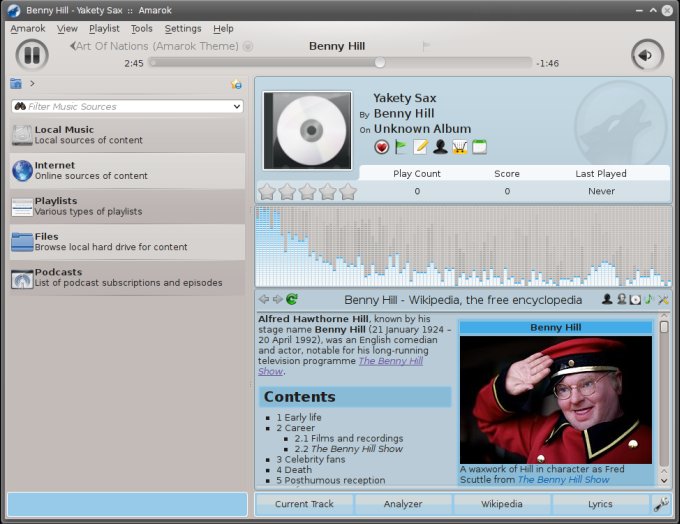Image resolution: width=680 pixels, height=524 pixels.
Task: Click the Benny Hill waxwork photo
Action: (x=556, y=400)
